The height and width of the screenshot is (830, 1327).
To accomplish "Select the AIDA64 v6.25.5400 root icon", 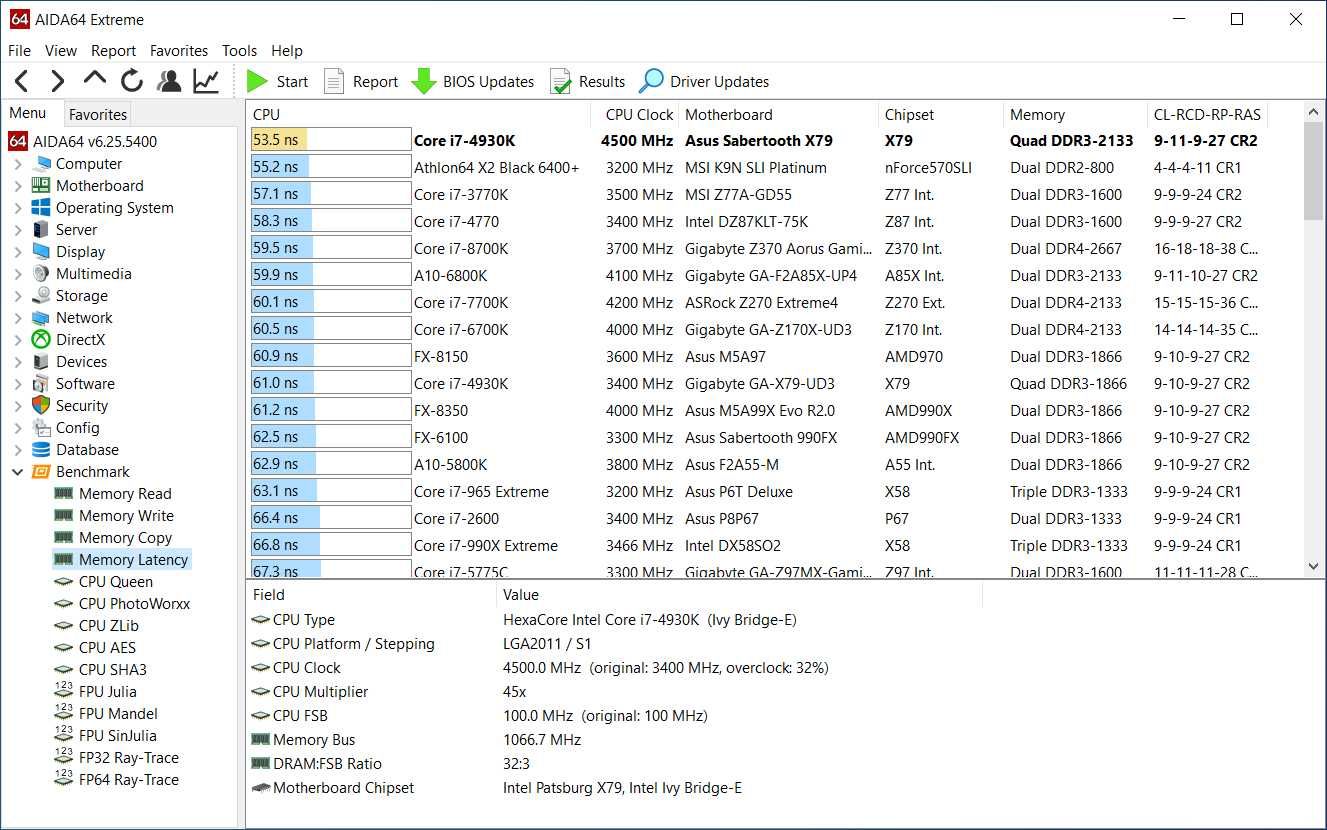I will (17, 141).
